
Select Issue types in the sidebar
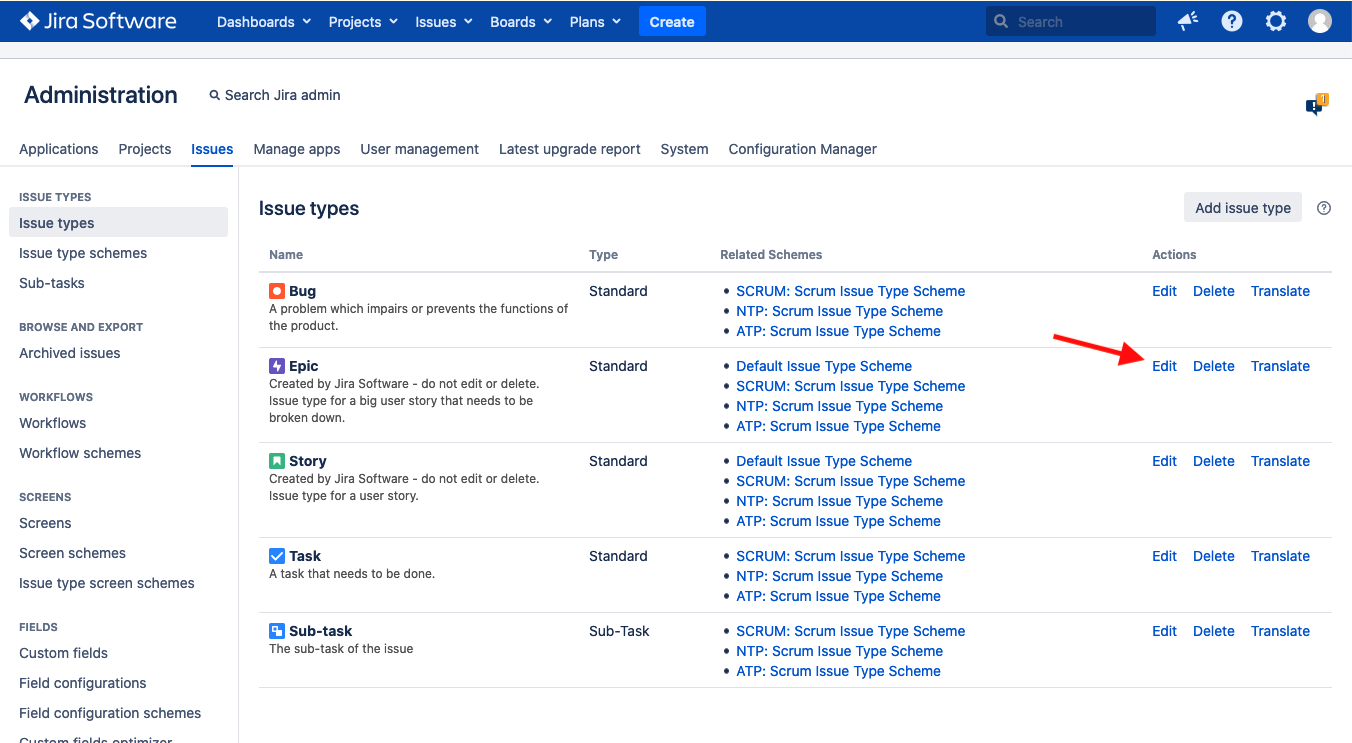point(118,223)
